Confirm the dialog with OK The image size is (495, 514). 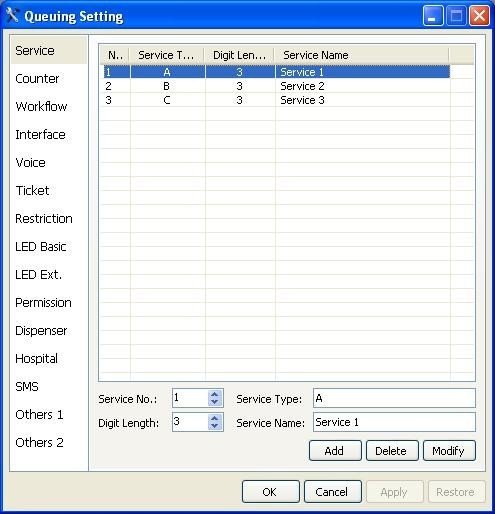pyautogui.click(x=271, y=492)
